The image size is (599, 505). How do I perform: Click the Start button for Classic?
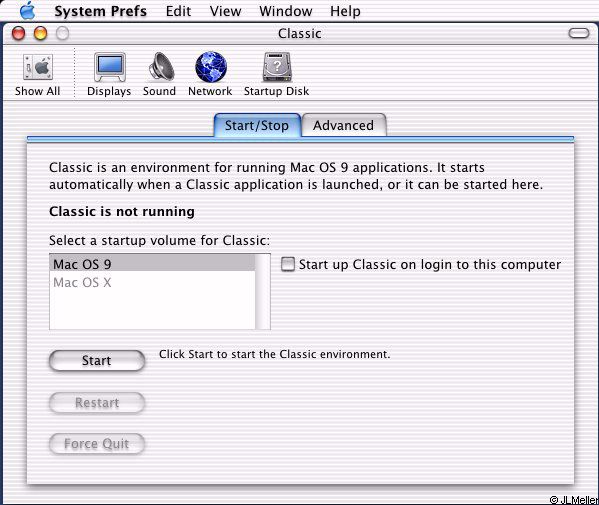pos(97,361)
